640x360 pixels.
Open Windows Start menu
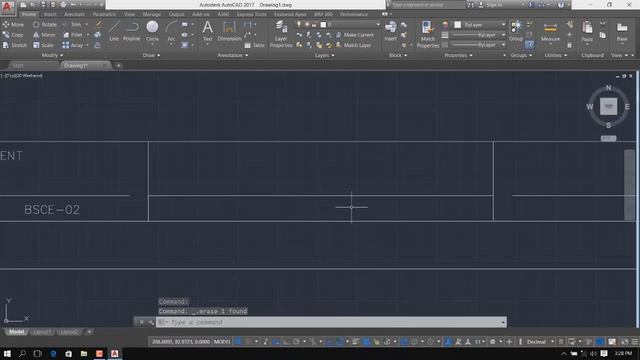pyautogui.click(x=7, y=353)
